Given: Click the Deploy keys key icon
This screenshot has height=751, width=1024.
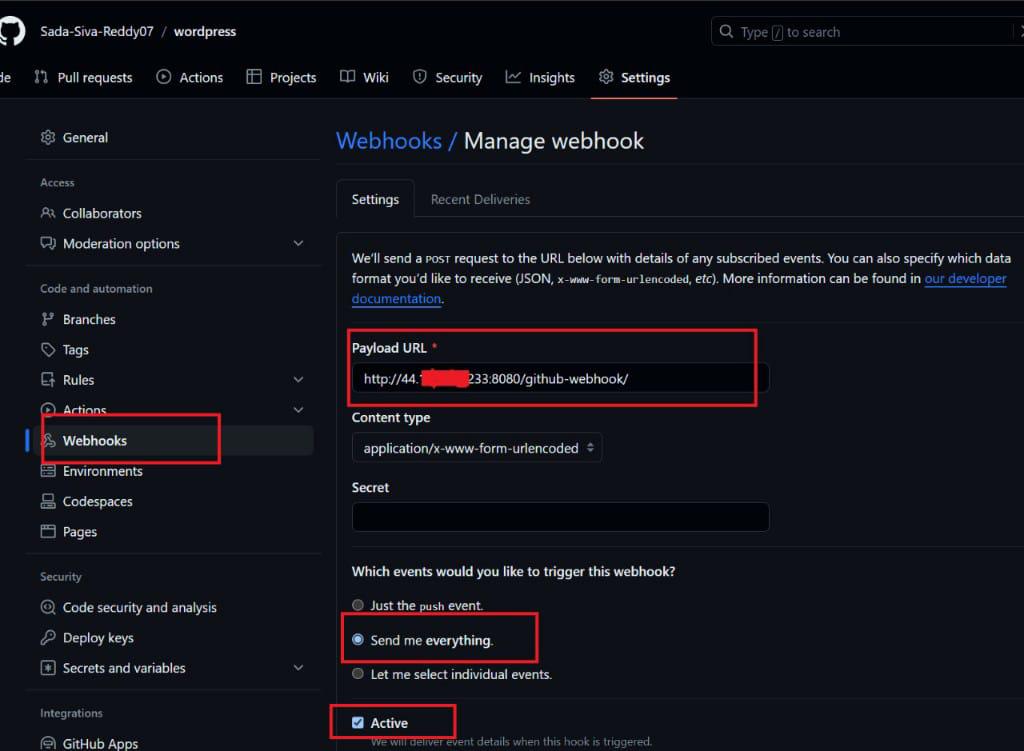Looking at the screenshot, I should [48, 637].
